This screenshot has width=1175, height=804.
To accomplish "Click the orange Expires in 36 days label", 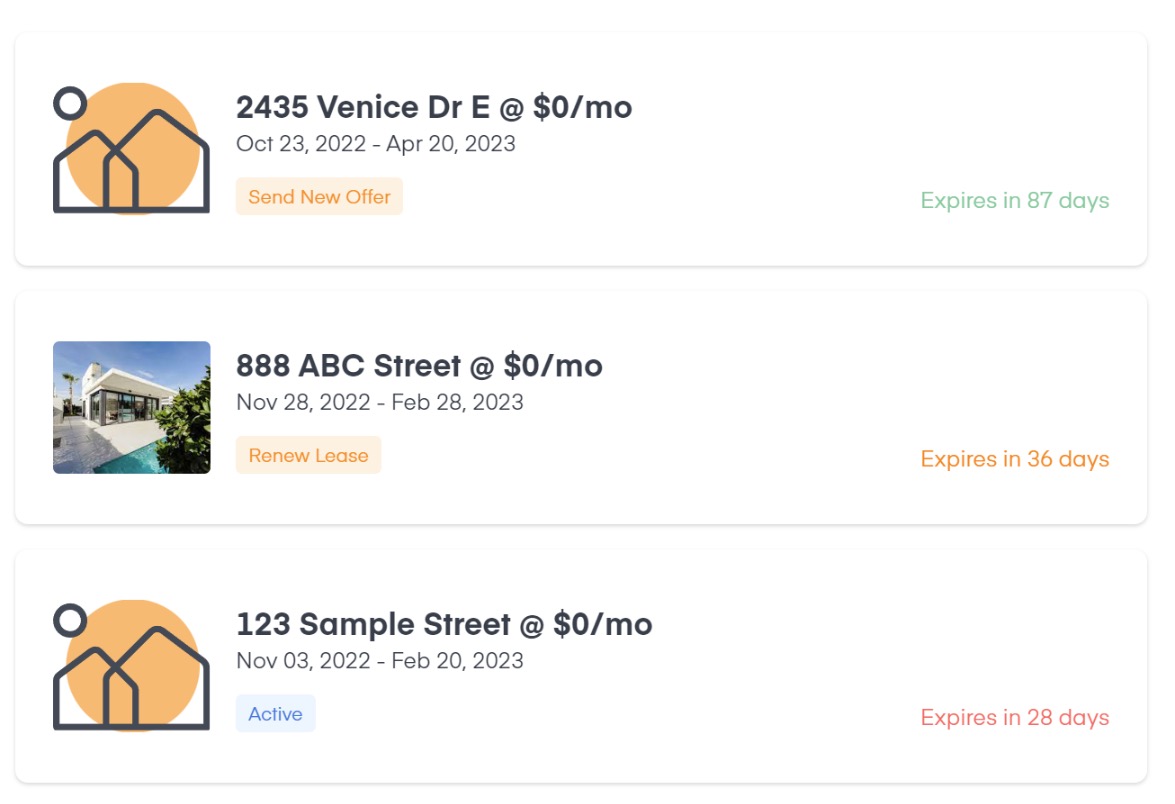I will pos(1015,459).
